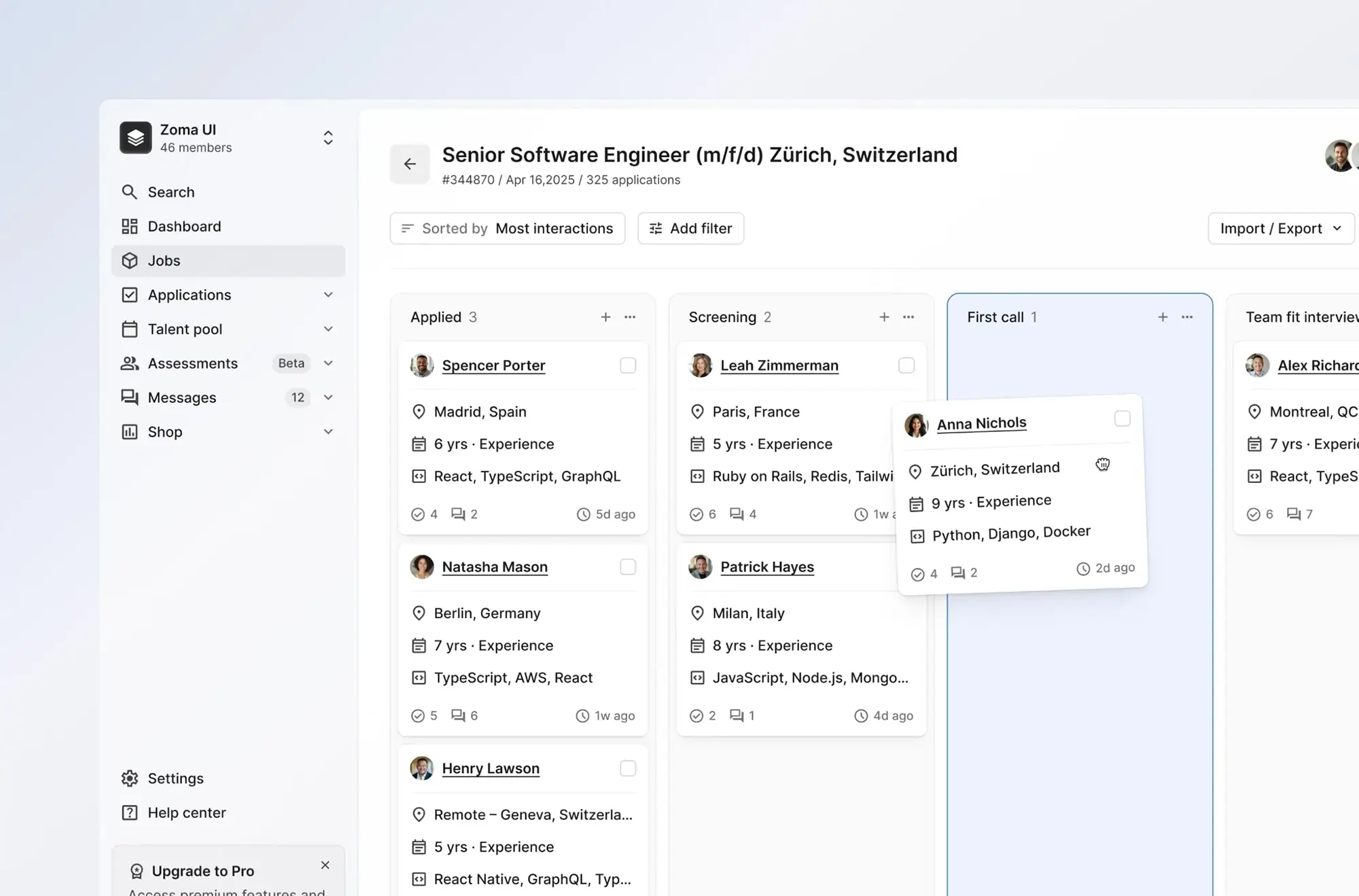Check Leah Zimmerman's selection box
Image resolution: width=1359 pixels, height=896 pixels.
(x=906, y=365)
